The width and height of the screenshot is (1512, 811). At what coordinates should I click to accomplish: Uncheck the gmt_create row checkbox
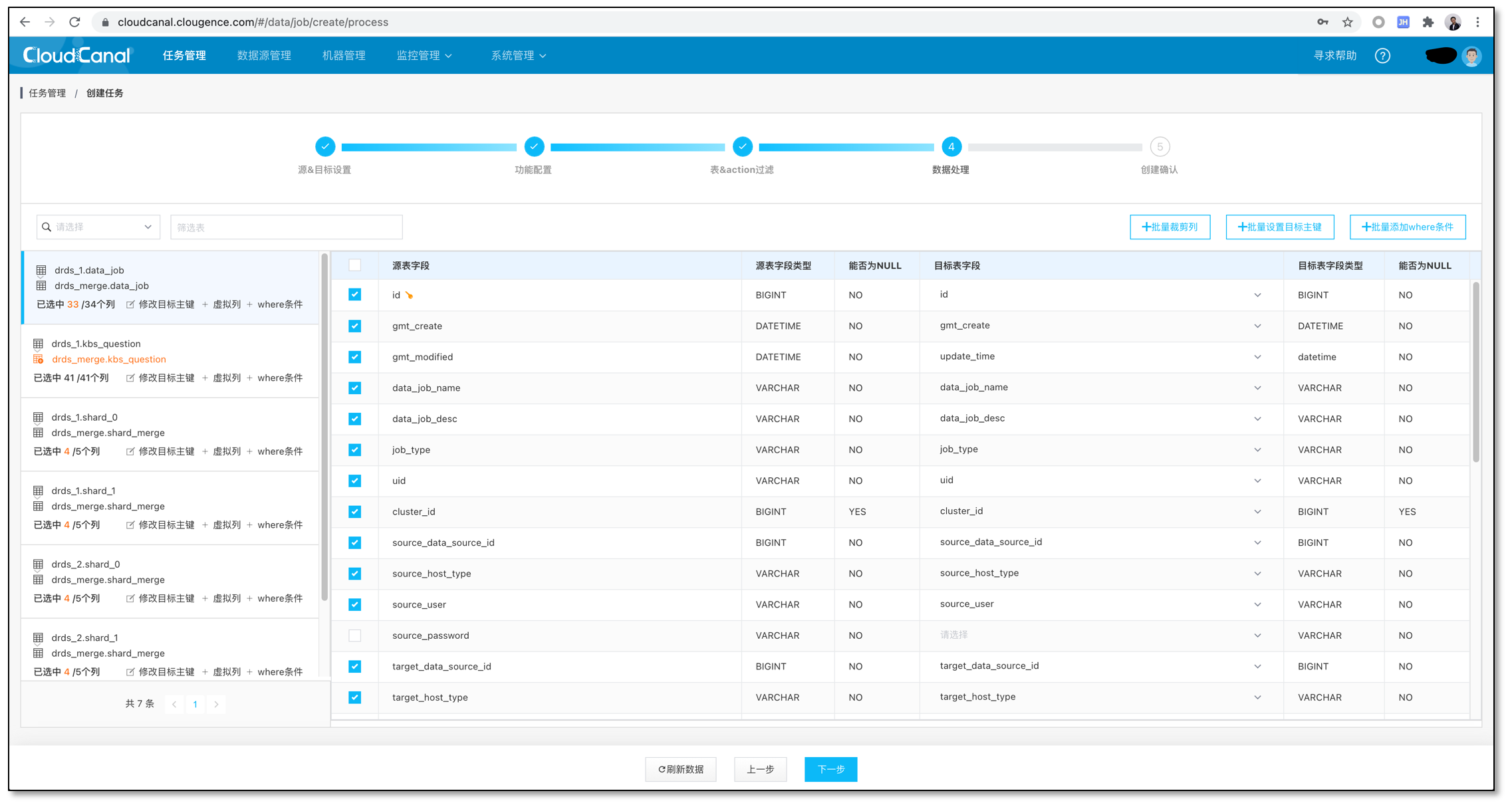[x=355, y=326]
